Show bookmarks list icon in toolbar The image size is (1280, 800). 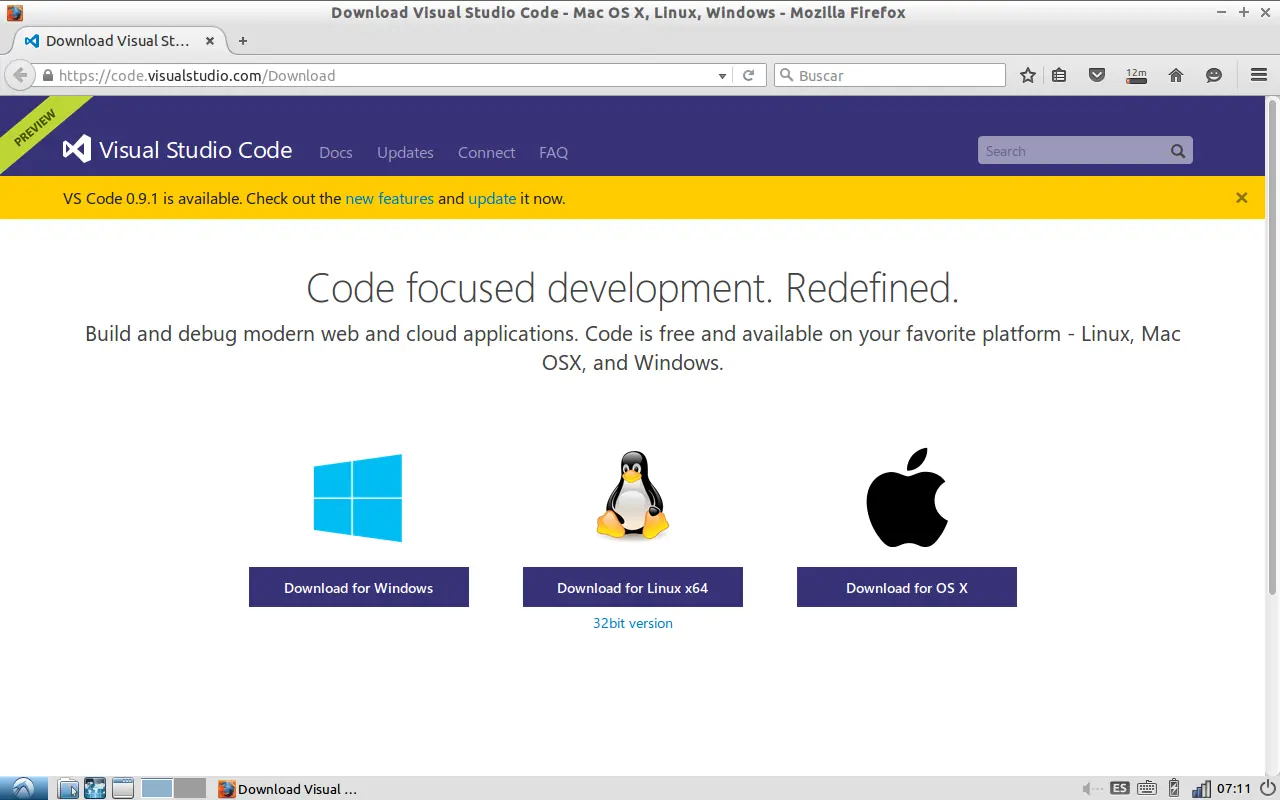point(1059,75)
